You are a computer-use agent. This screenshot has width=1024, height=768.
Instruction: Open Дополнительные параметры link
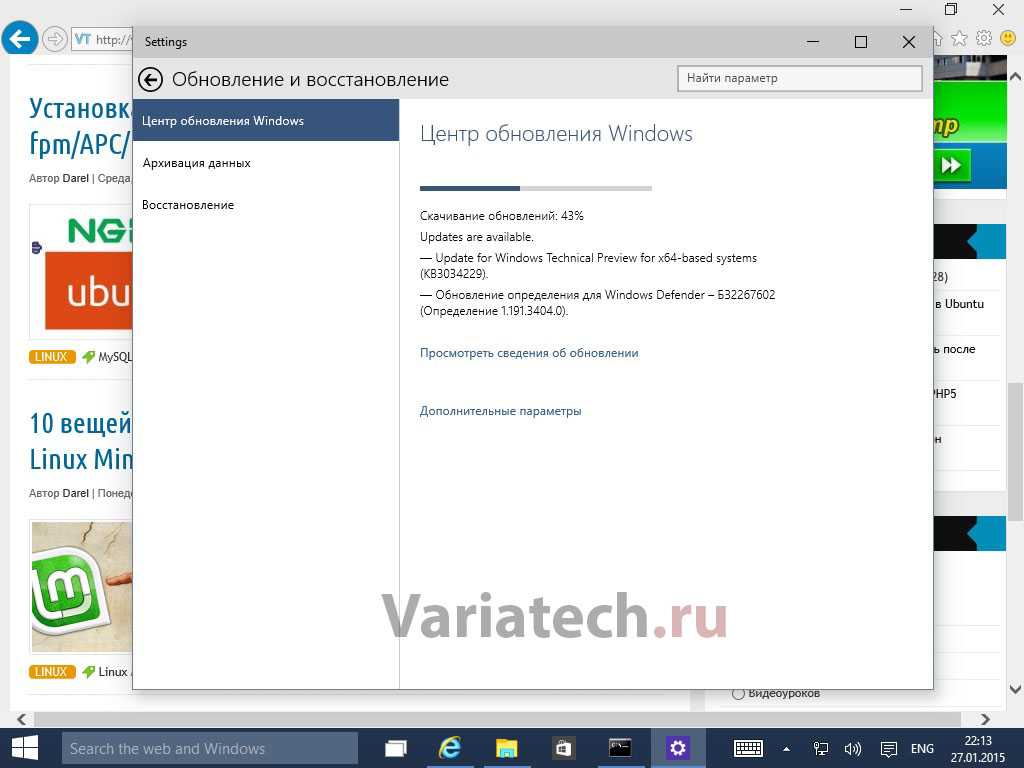[x=500, y=411]
